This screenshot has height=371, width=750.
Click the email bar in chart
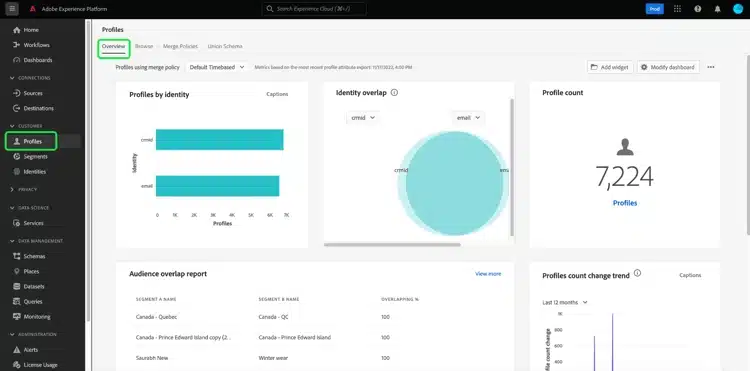click(218, 186)
